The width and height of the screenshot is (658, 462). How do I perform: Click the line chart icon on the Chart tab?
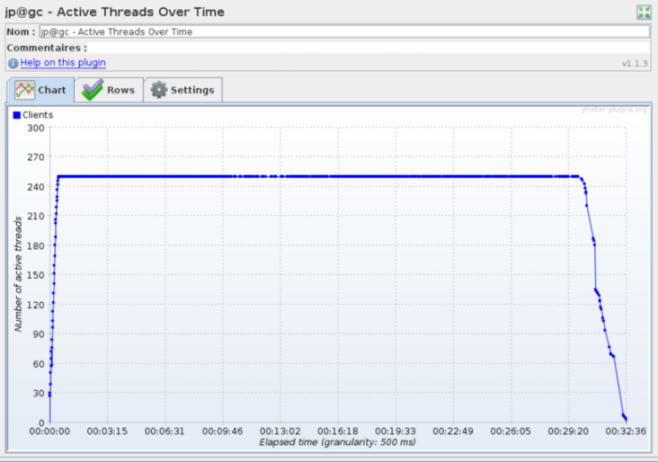pyautogui.click(x=24, y=90)
